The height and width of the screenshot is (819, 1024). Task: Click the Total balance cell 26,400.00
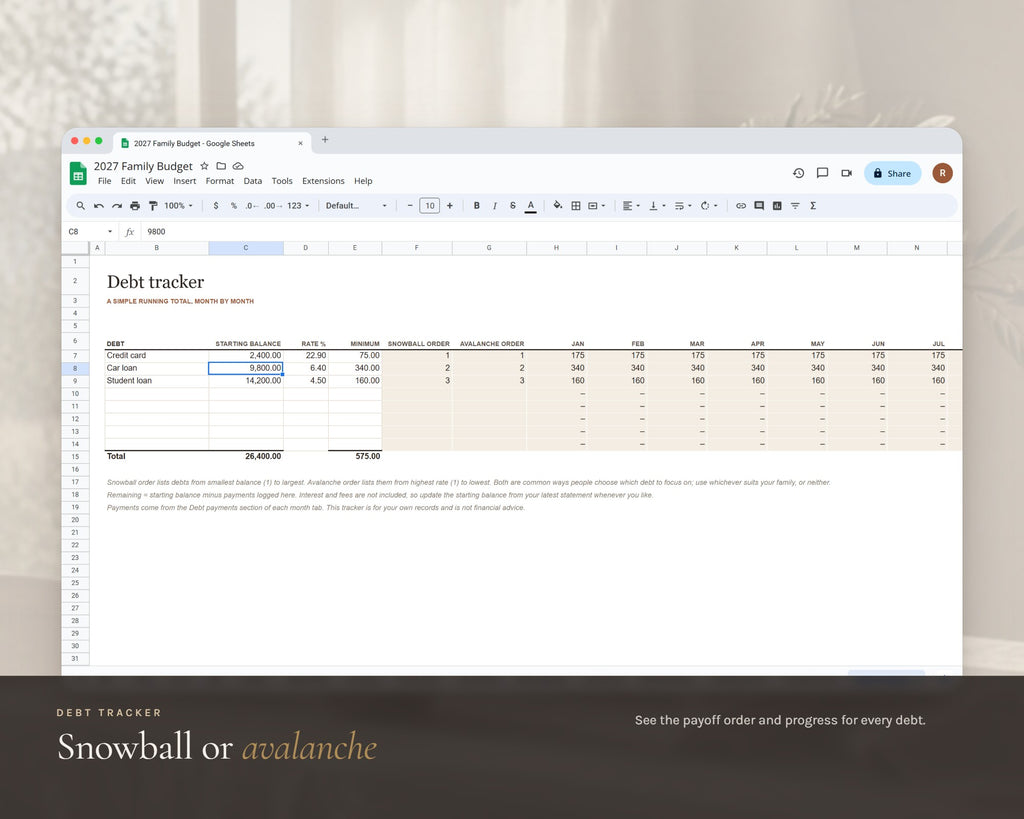tap(246, 457)
